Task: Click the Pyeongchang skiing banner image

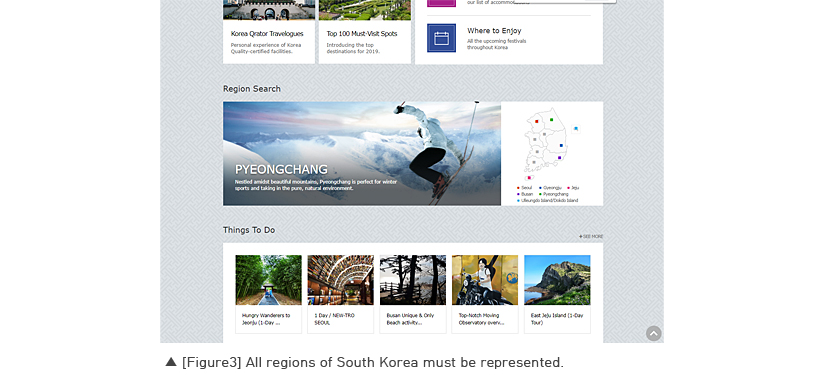Action: click(362, 154)
